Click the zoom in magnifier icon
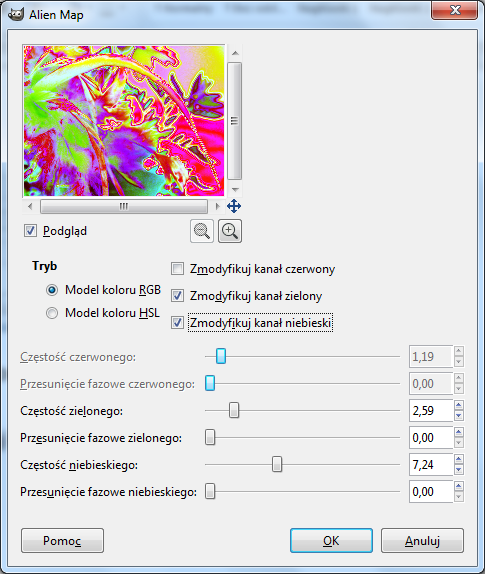 (x=230, y=231)
